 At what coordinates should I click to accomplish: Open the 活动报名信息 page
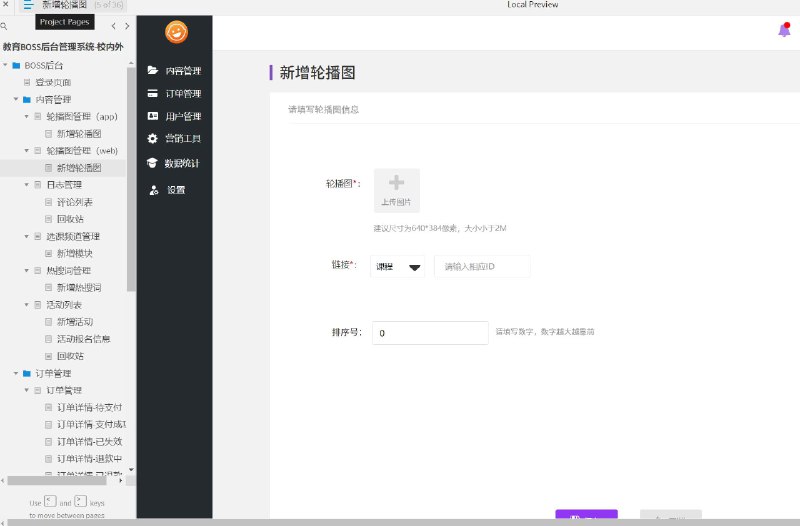[x=84, y=339]
